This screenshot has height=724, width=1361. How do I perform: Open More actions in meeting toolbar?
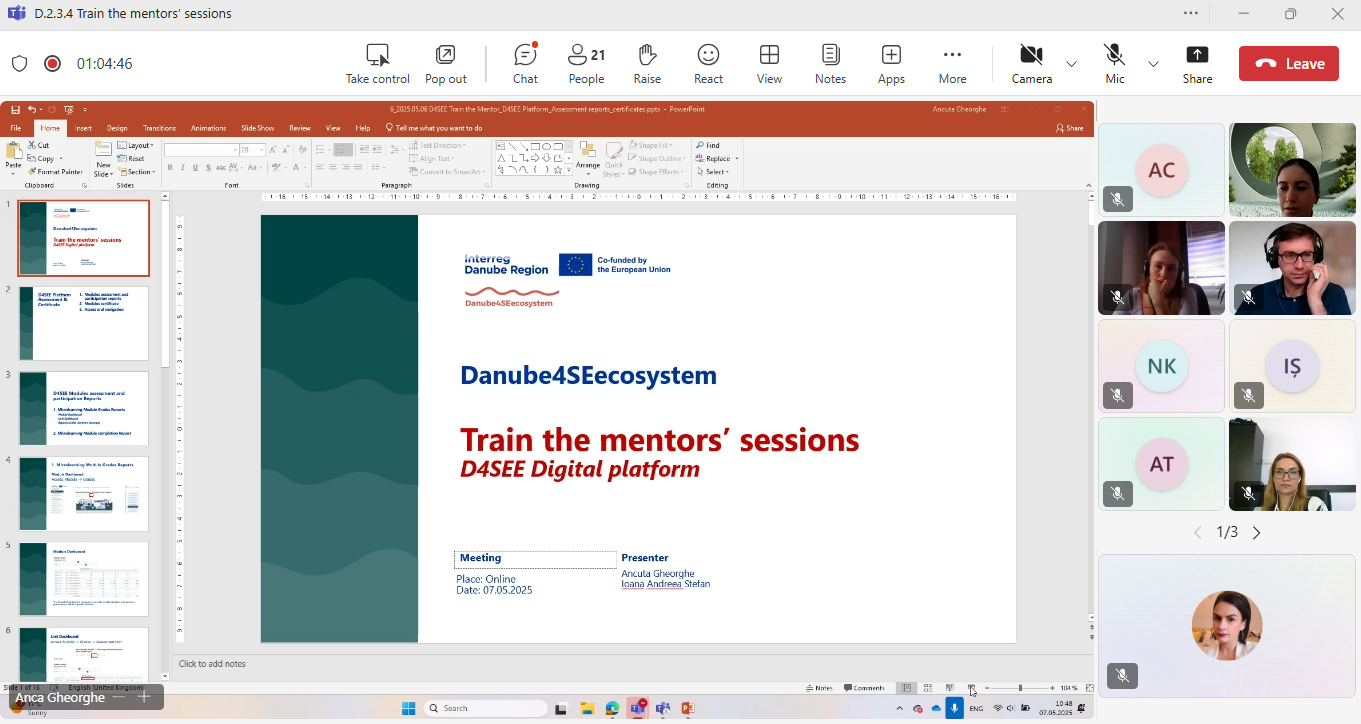click(952, 64)
